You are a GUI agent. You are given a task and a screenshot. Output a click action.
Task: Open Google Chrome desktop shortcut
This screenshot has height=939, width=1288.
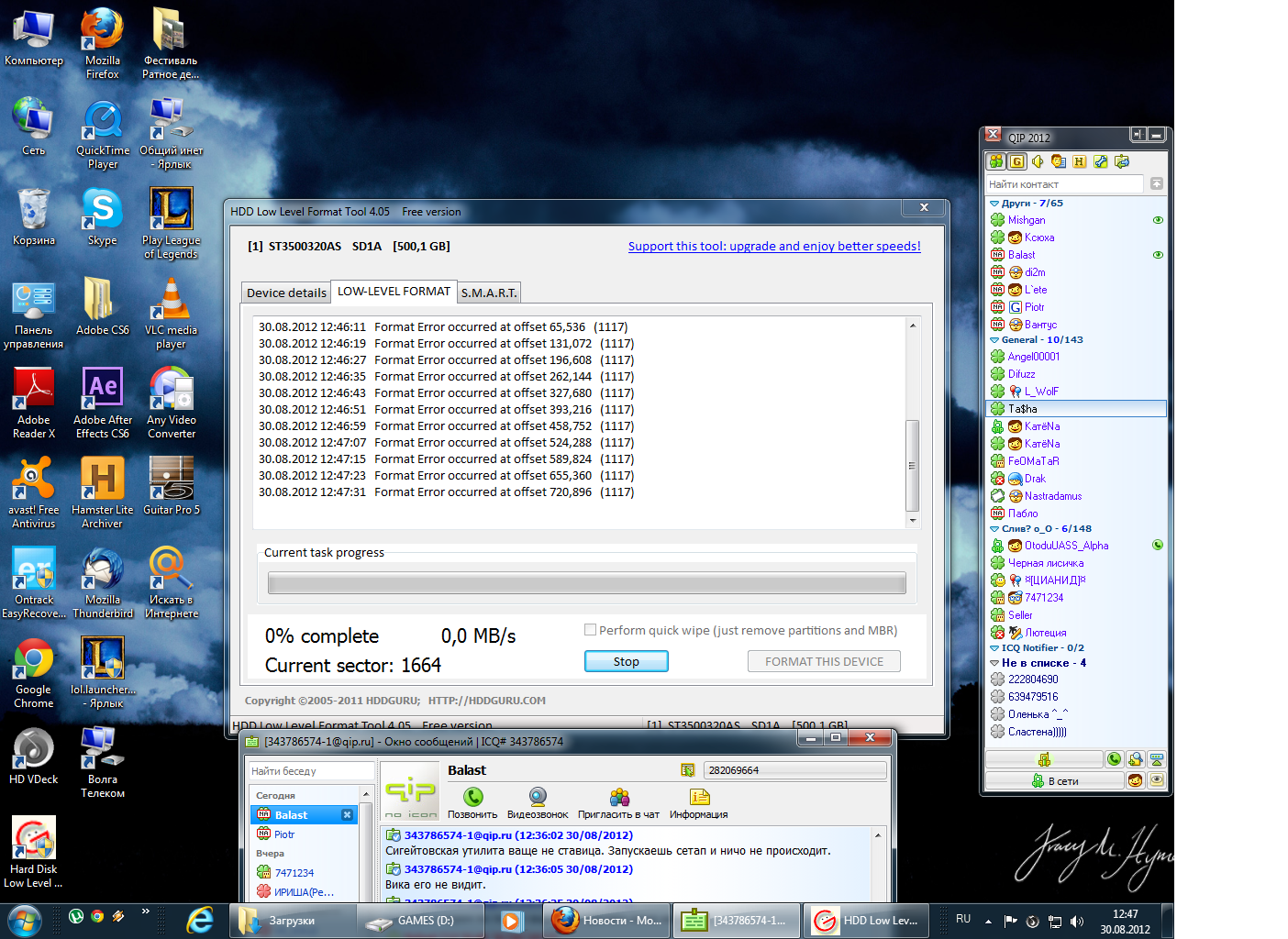pos(34,659)
